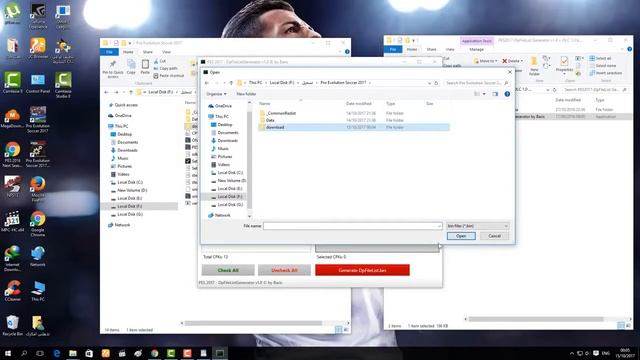Screen dimensions: 640x360
Task: Click the Windows Start button on taskbar
Action: pos(8,353)
